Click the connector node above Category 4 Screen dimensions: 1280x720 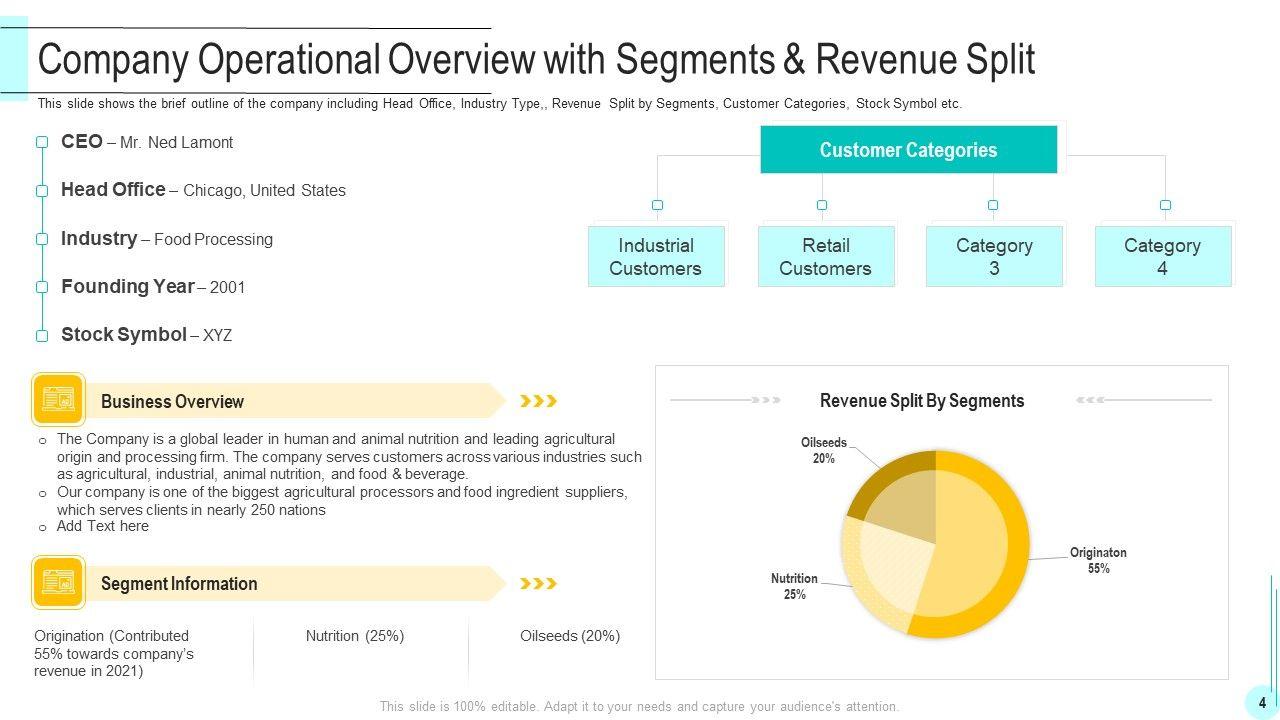1165,205
